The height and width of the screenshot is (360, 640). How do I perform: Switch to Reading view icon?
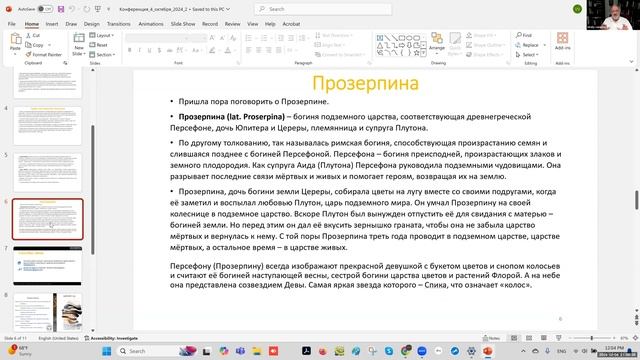tap(544, 338)
